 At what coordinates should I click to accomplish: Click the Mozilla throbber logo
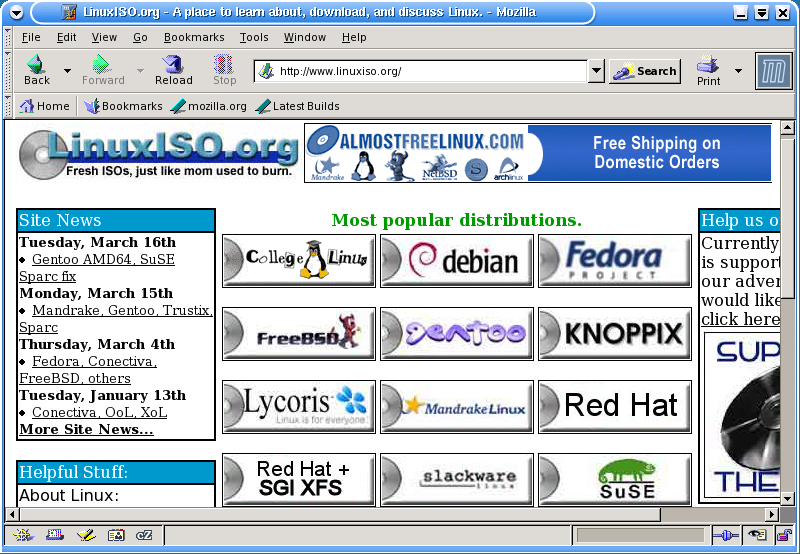(x=773, y=71)
